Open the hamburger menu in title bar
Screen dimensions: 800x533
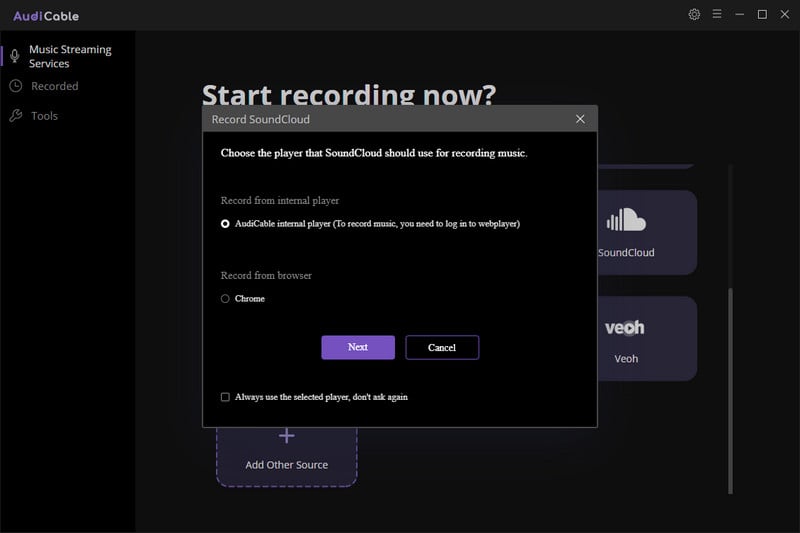[x=717, y=14]
